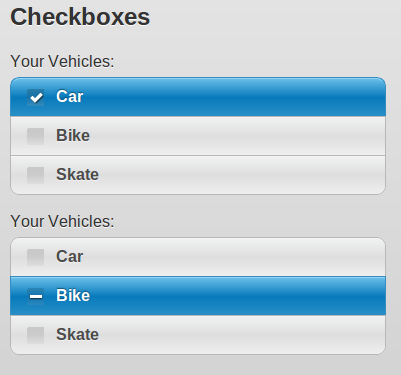Tick the Skate checkbox in lower vehicles group

click(36, 335)
